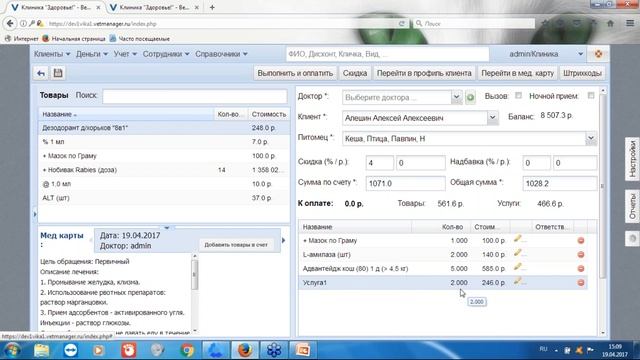Open Chrome from taskbar
Viewport: 640px width, 360px height.
[187, 350]
